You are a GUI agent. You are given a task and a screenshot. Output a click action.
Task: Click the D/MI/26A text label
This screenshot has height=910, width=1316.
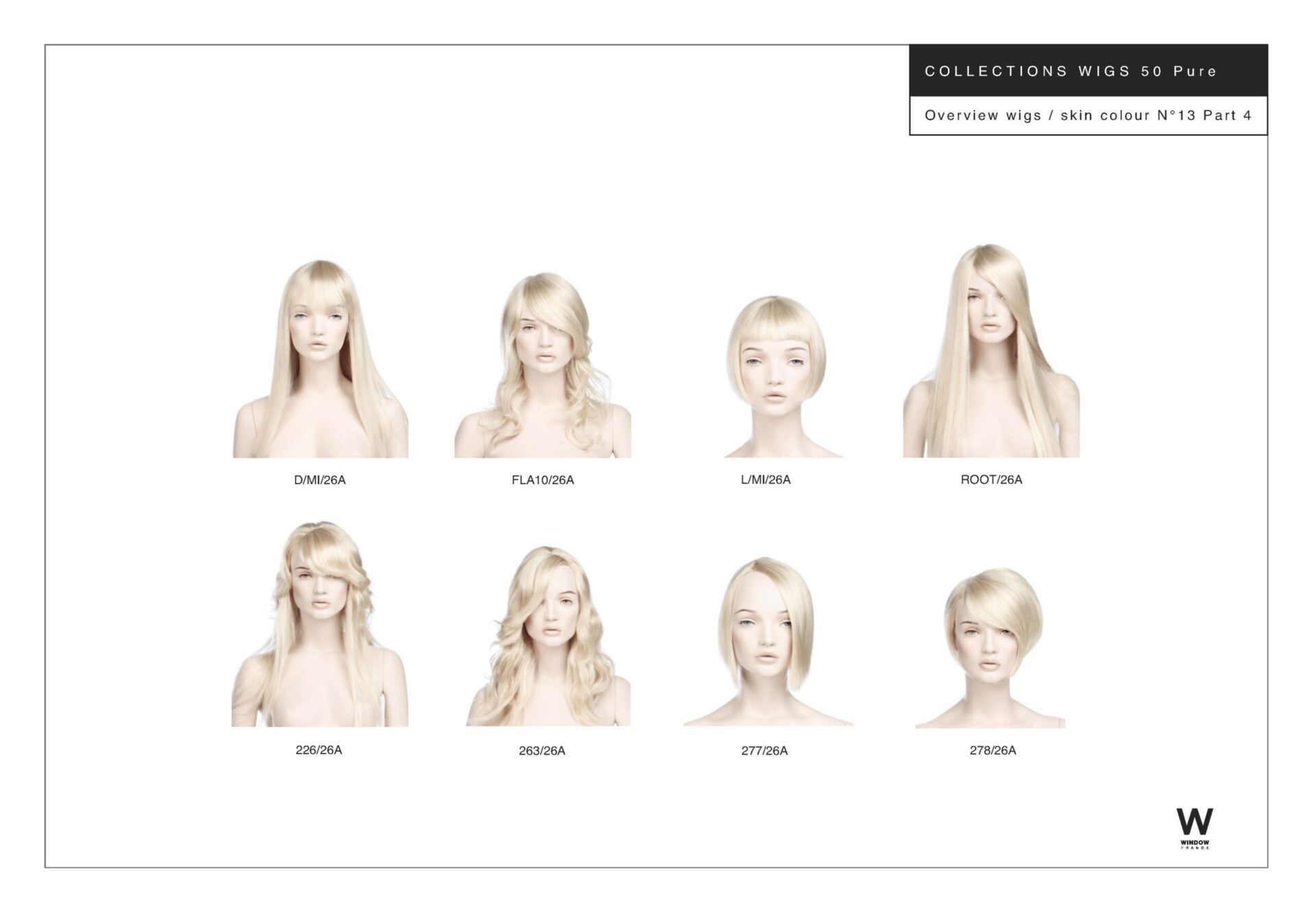pos(319,480)
